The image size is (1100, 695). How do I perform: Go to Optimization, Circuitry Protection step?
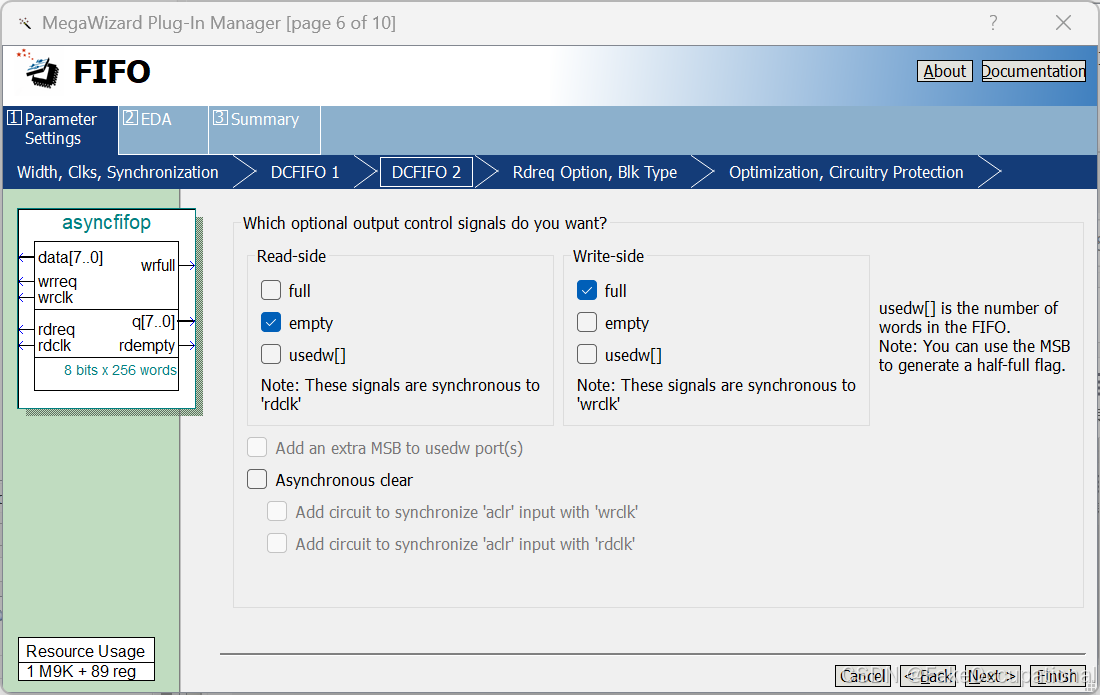(x=846, y=173)
